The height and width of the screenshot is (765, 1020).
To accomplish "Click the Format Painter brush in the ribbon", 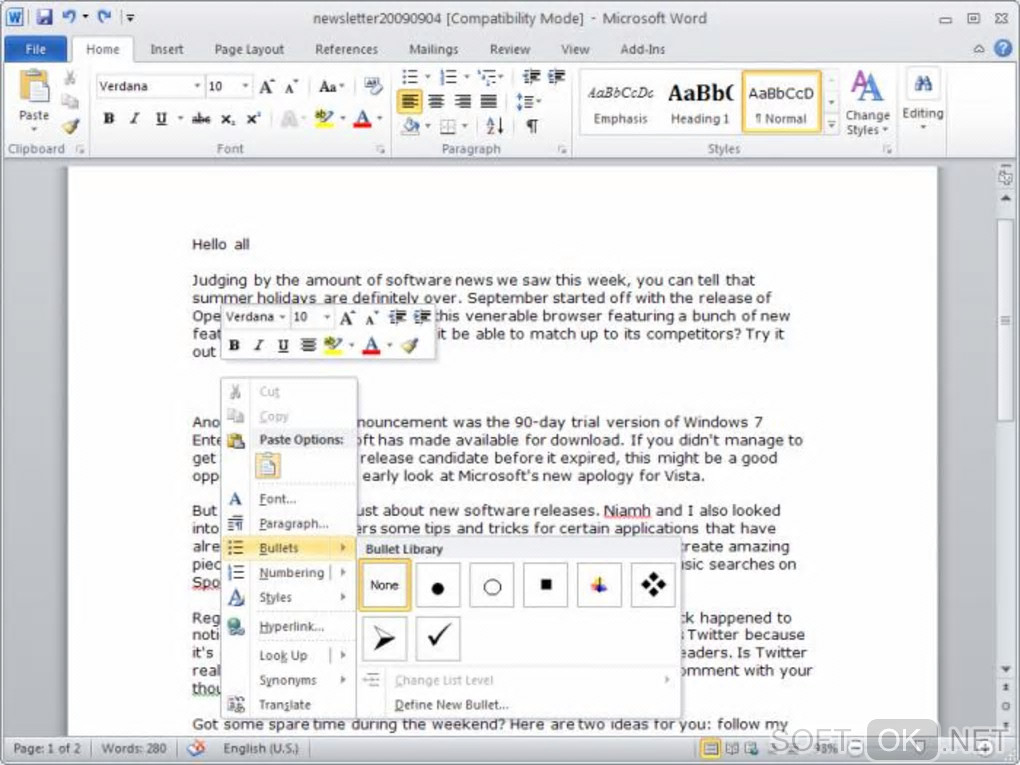I will tap(70, 126).
